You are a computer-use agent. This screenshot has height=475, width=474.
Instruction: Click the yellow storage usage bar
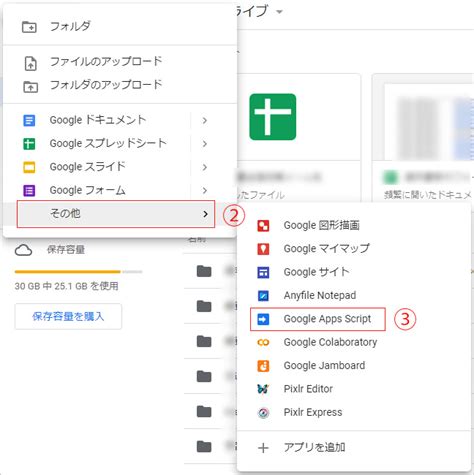point(67,272)
